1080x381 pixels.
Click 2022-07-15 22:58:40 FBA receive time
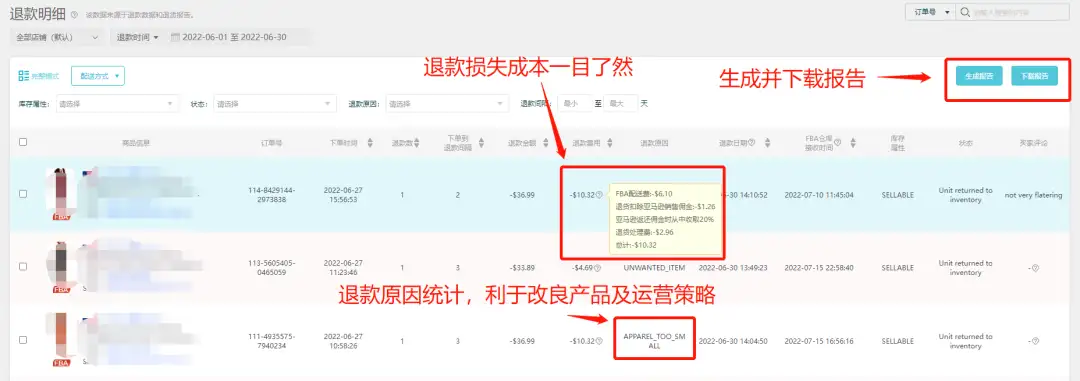[819, 267]
